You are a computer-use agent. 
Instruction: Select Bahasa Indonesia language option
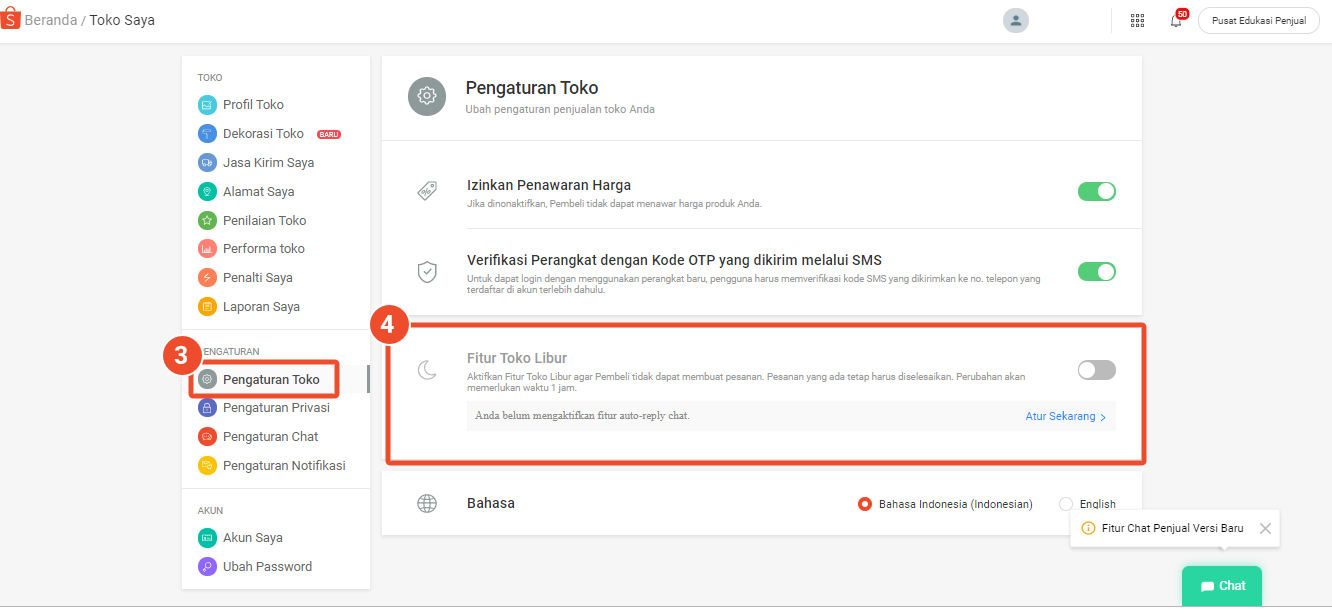tap(865, 504)
